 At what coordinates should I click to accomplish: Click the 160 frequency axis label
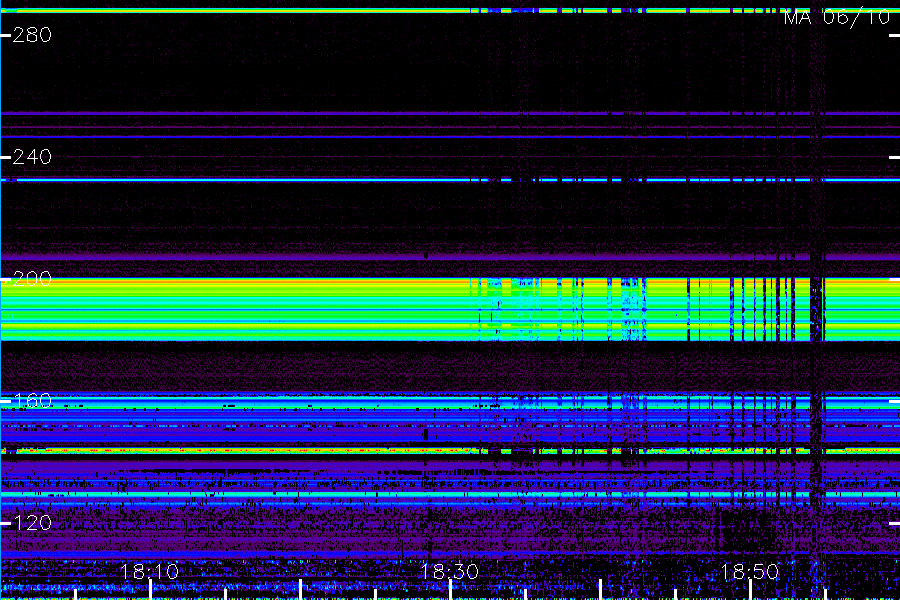click(32, 401)
